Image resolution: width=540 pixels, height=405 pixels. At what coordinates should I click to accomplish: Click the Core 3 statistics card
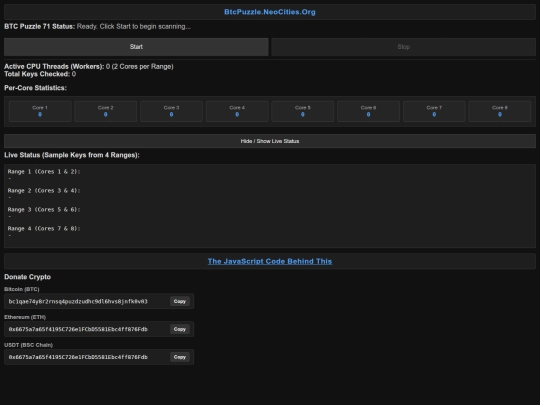coord(171,111)
